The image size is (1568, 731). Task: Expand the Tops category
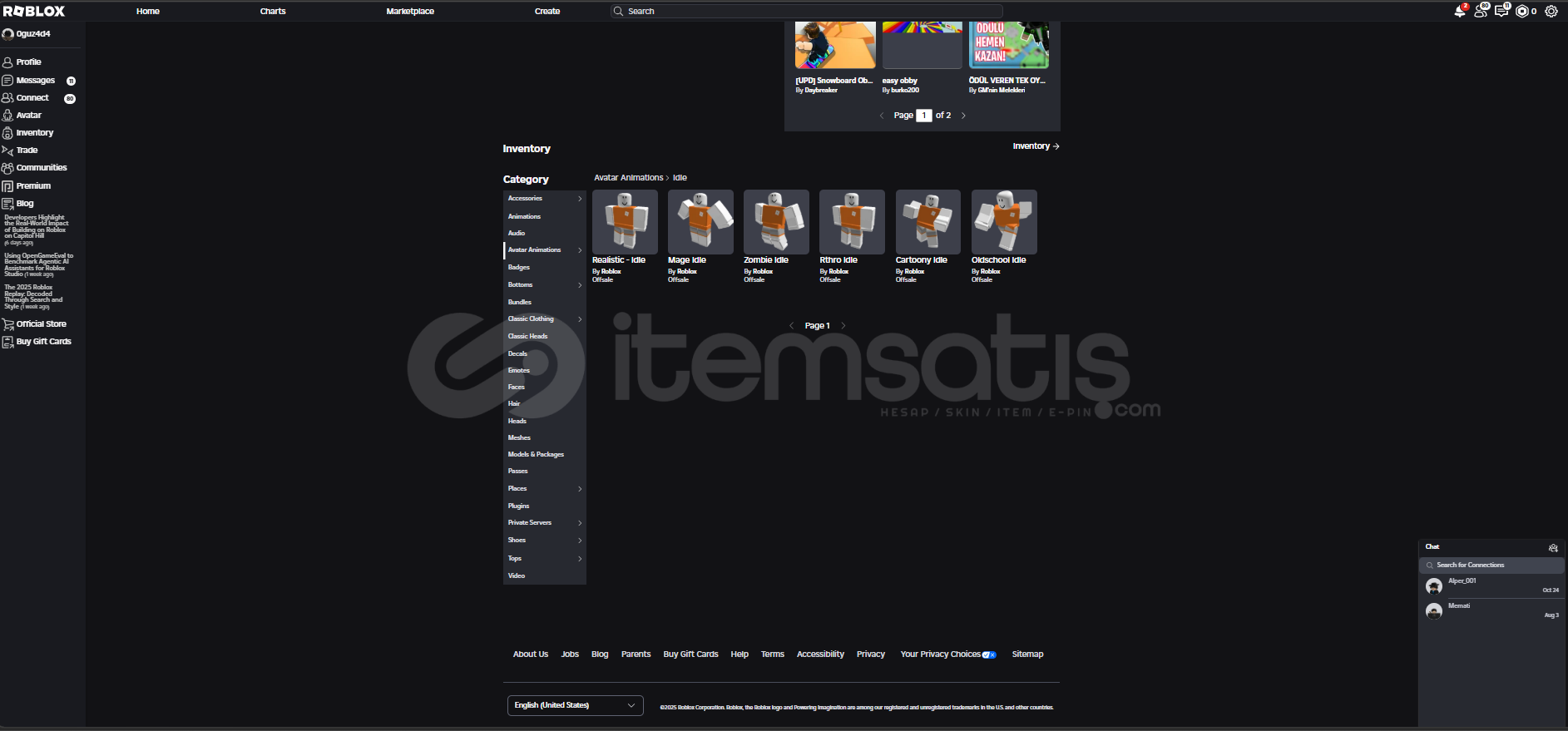[580, 559]
